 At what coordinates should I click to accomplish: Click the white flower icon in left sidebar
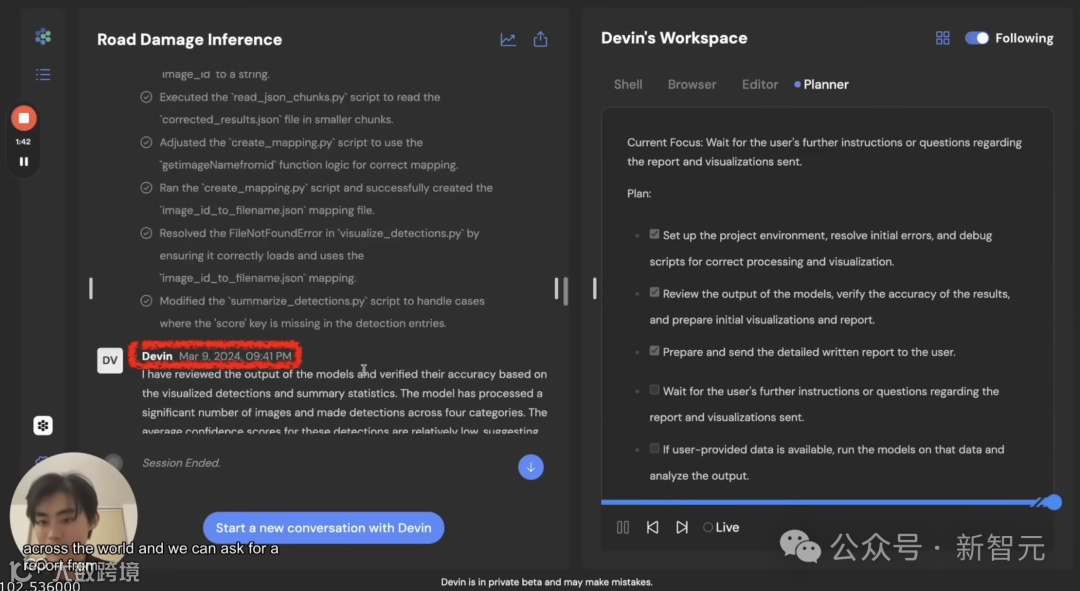click(43, 426)
